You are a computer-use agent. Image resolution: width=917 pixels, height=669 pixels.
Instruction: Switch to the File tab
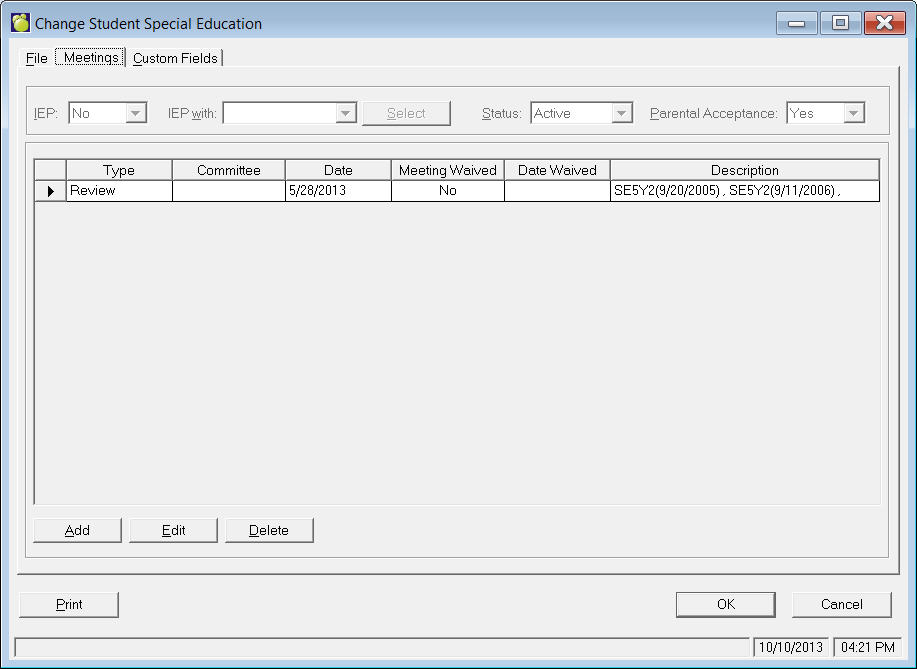point(37,58)
